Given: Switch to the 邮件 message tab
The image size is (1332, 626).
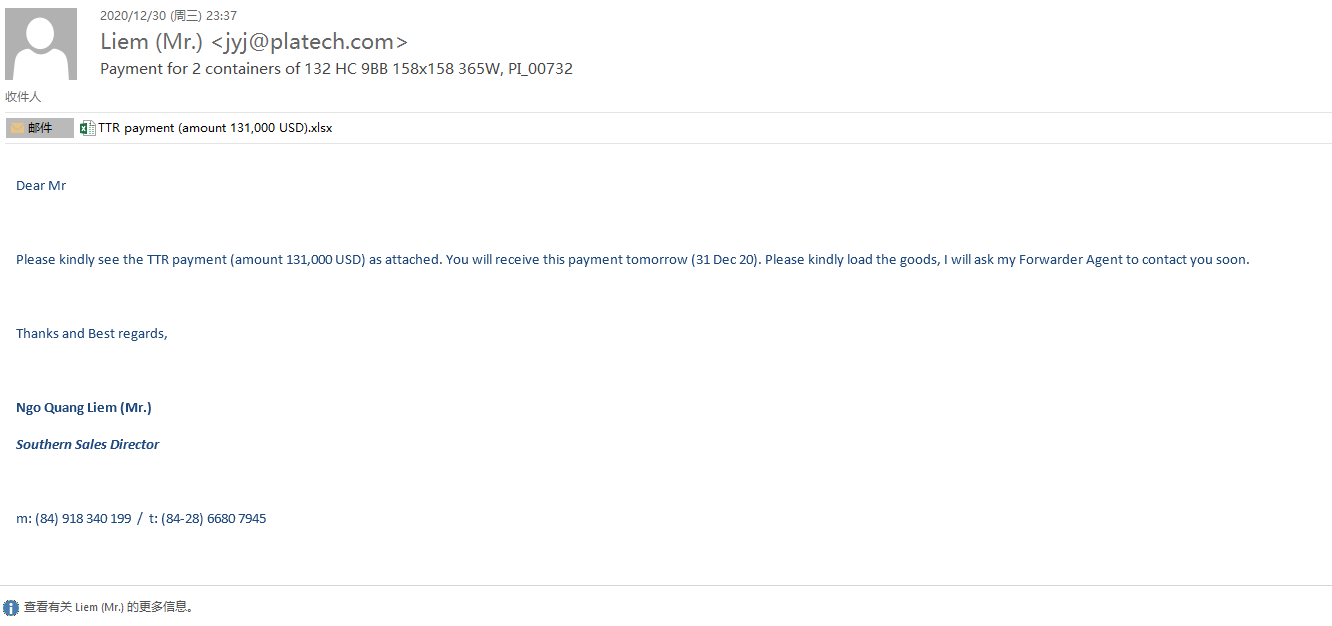Looking at the screenshot, I should coord(40,128).
